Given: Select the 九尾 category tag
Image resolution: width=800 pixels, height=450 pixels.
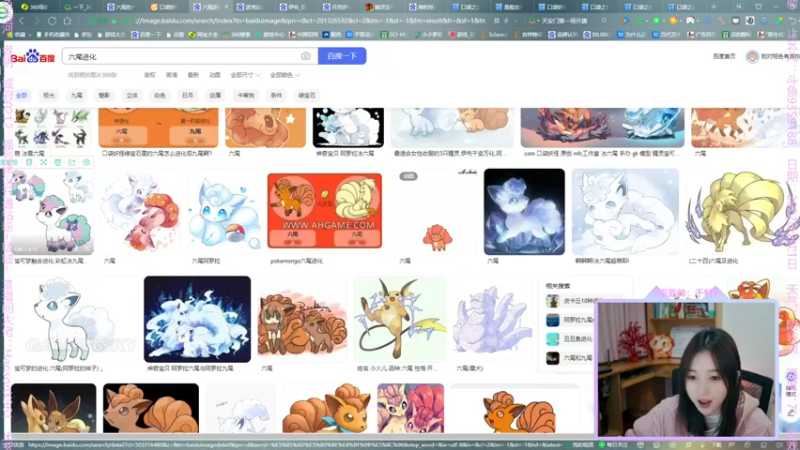Looking at the screenshot, I should [x=77, y=95].
